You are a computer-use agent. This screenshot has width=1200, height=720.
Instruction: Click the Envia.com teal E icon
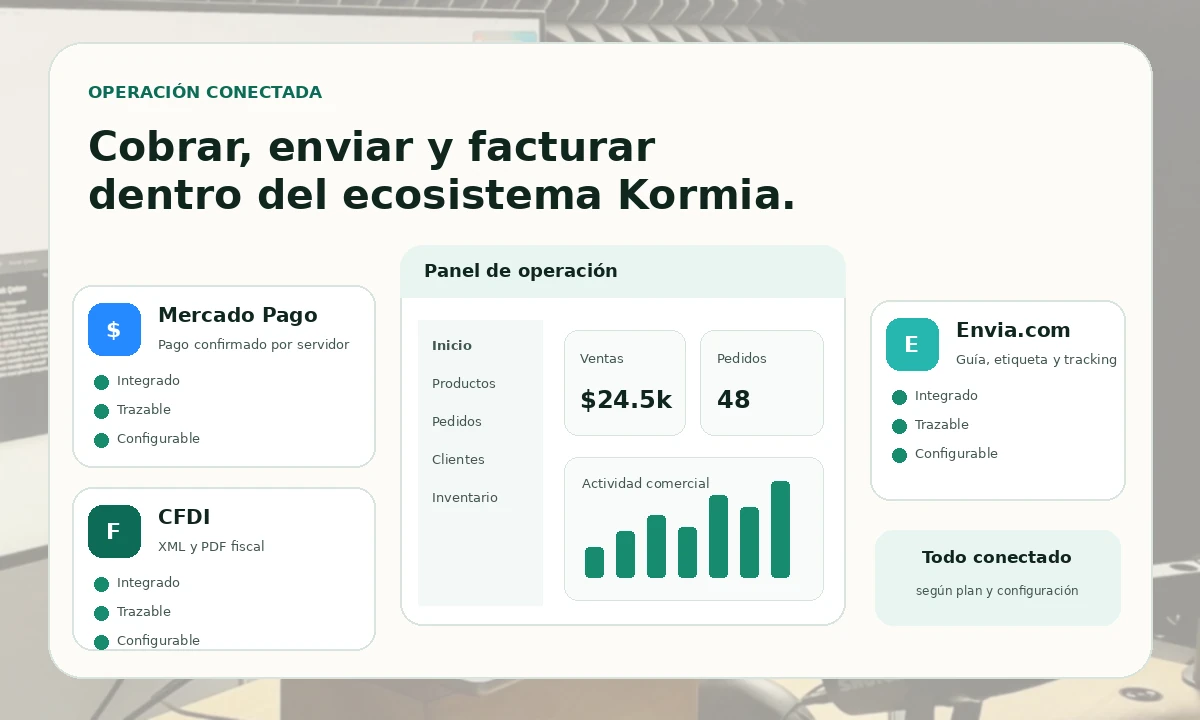(912, 345)
